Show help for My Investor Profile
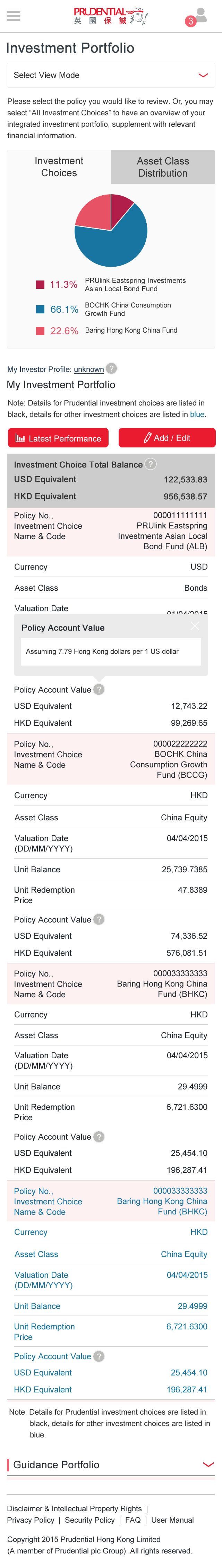This screenshot has width=222, height=1568. [x=111, y=368]
